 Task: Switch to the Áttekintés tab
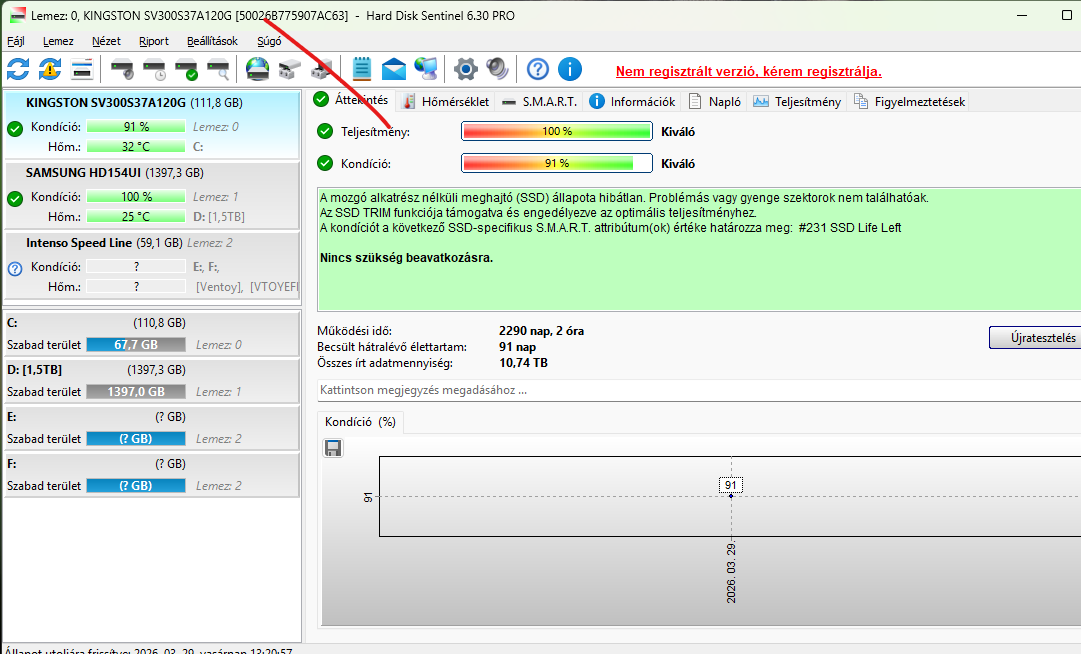352,100
